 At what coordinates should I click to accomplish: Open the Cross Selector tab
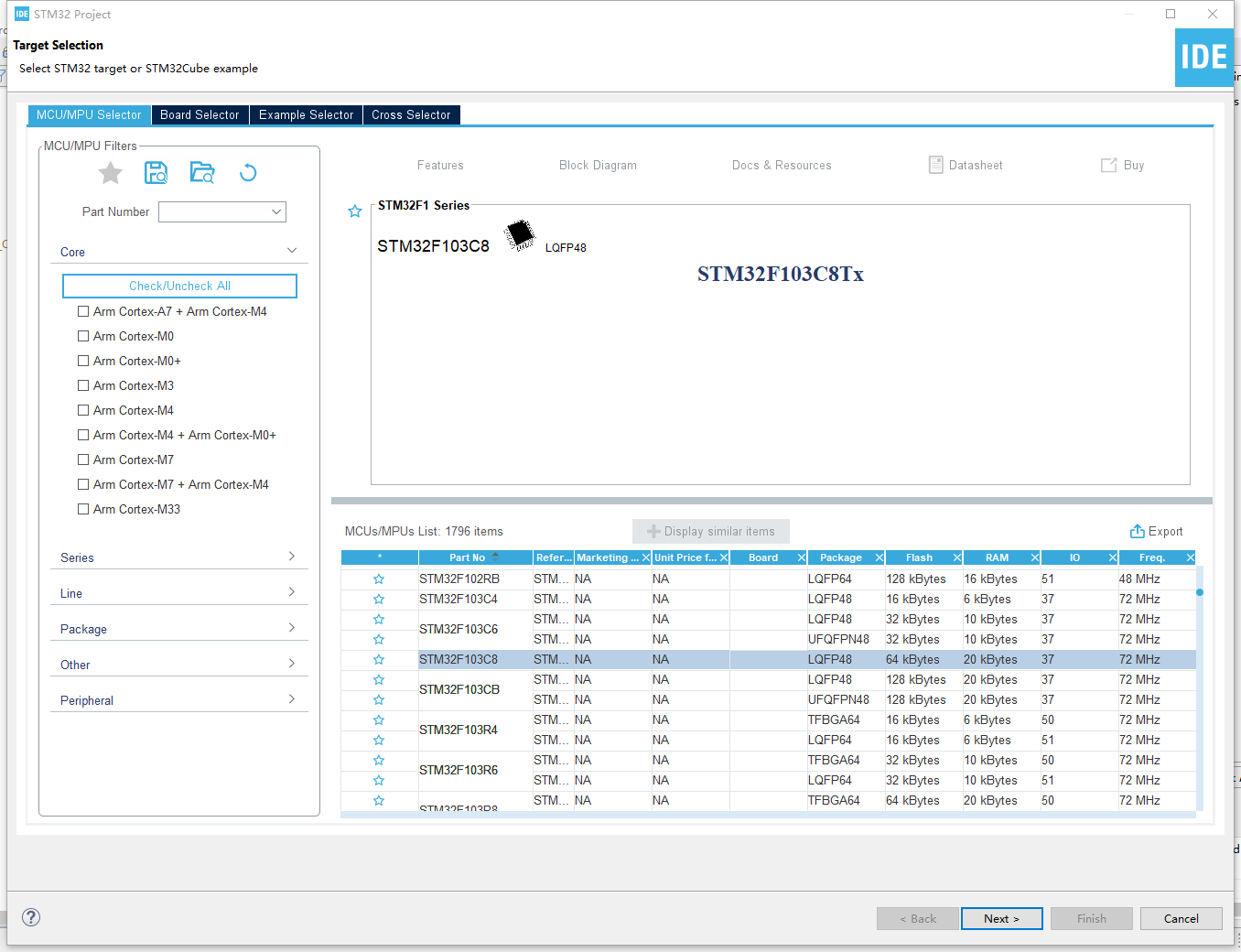coord(411,114)
